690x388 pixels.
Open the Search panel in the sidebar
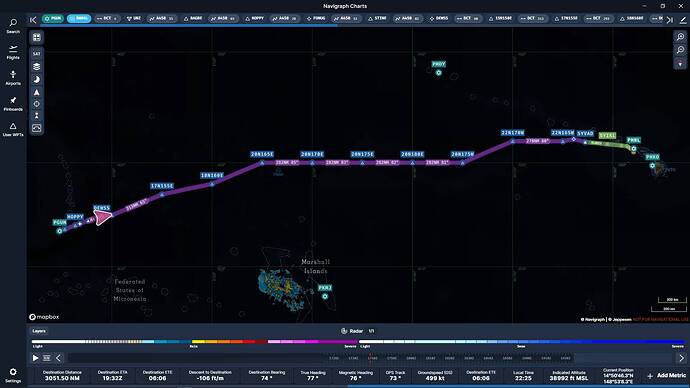[13, 26]
